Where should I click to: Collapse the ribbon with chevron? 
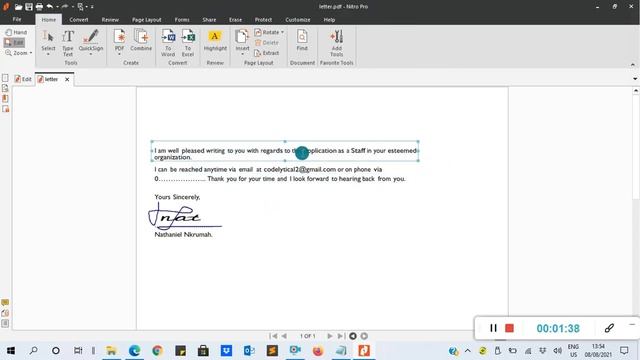pos(633,64)
